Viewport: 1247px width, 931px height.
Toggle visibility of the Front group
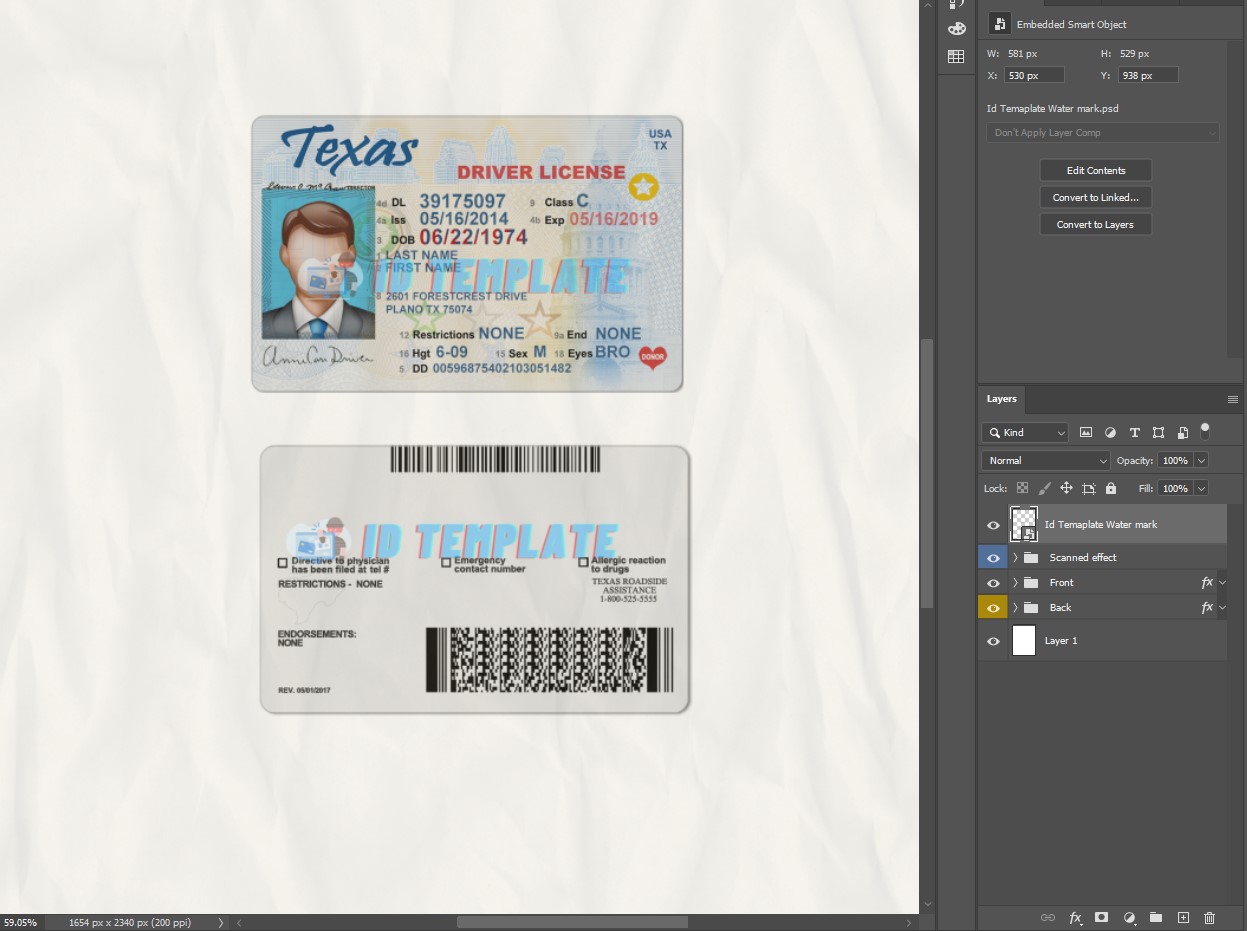(993, 583)
